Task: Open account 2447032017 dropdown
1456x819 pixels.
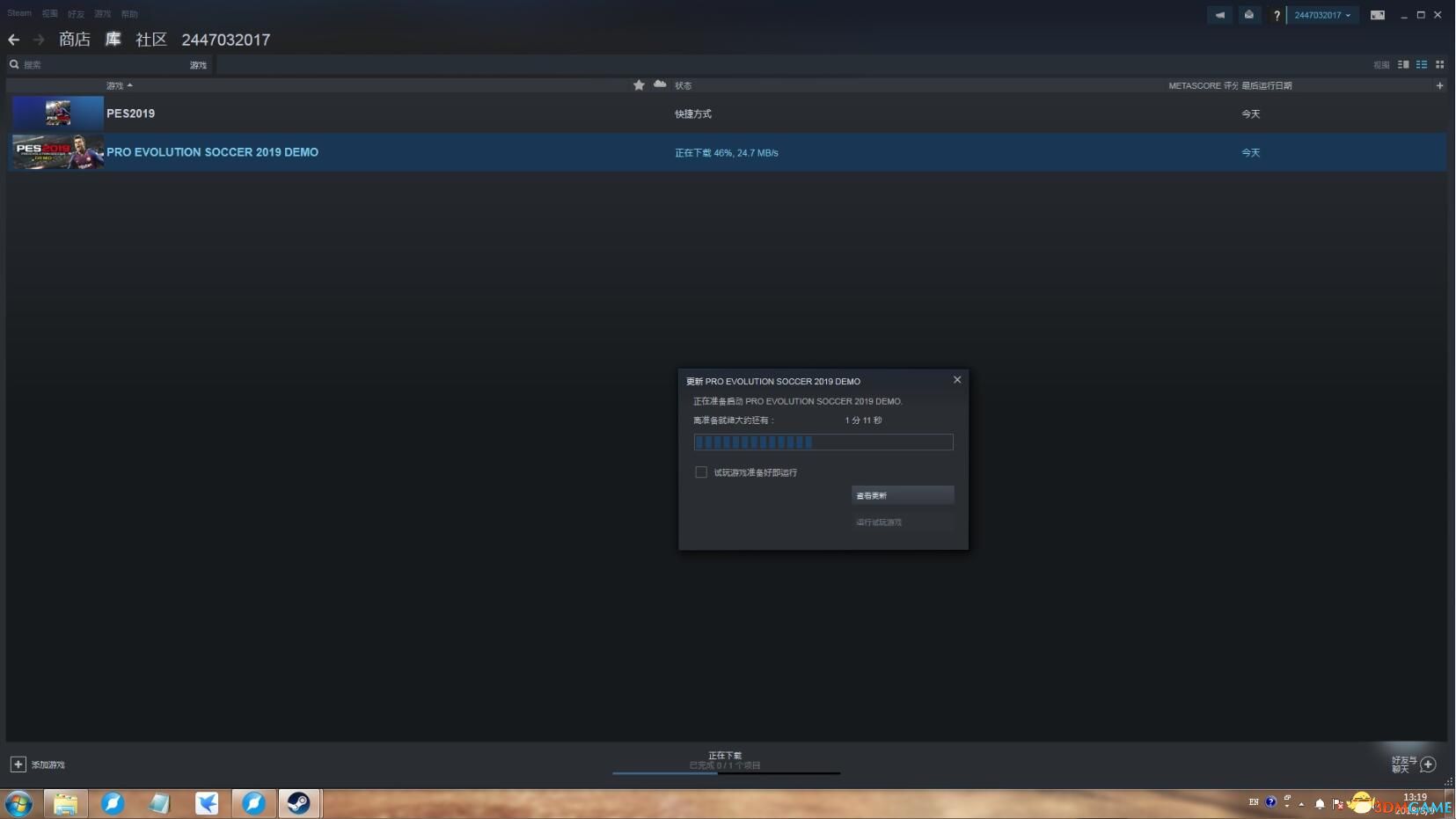Action: coord(1322,15)
